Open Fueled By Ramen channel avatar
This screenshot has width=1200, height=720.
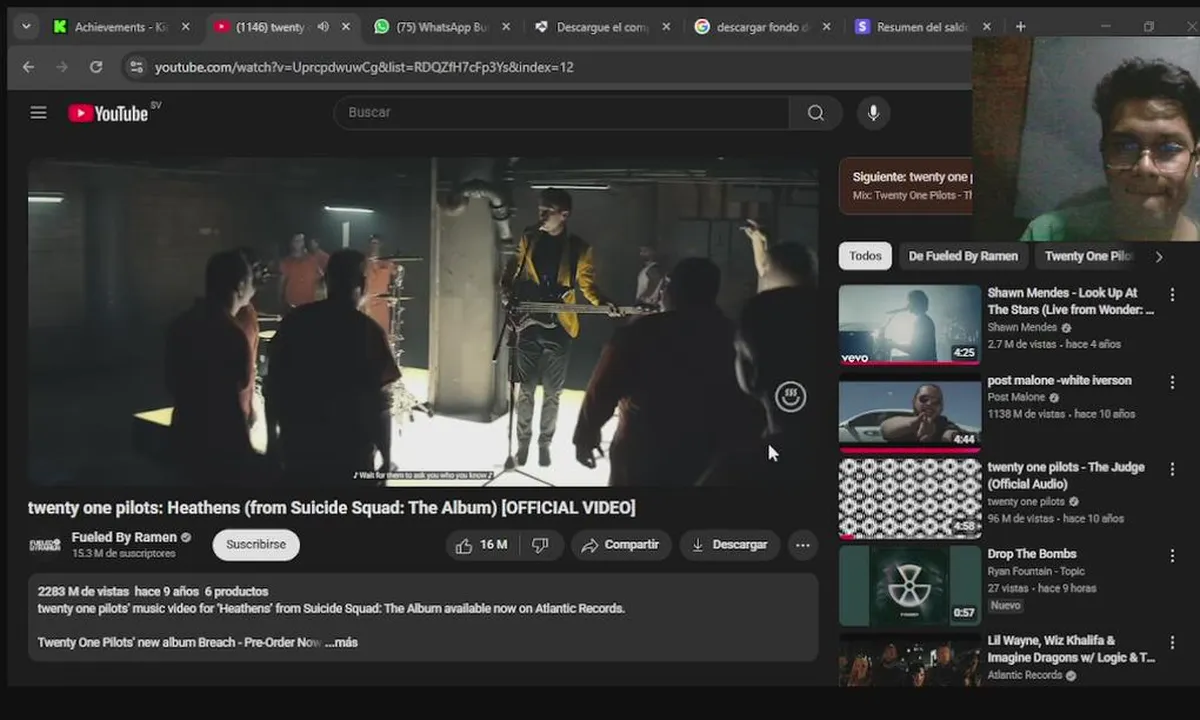[x=45, y=545]
